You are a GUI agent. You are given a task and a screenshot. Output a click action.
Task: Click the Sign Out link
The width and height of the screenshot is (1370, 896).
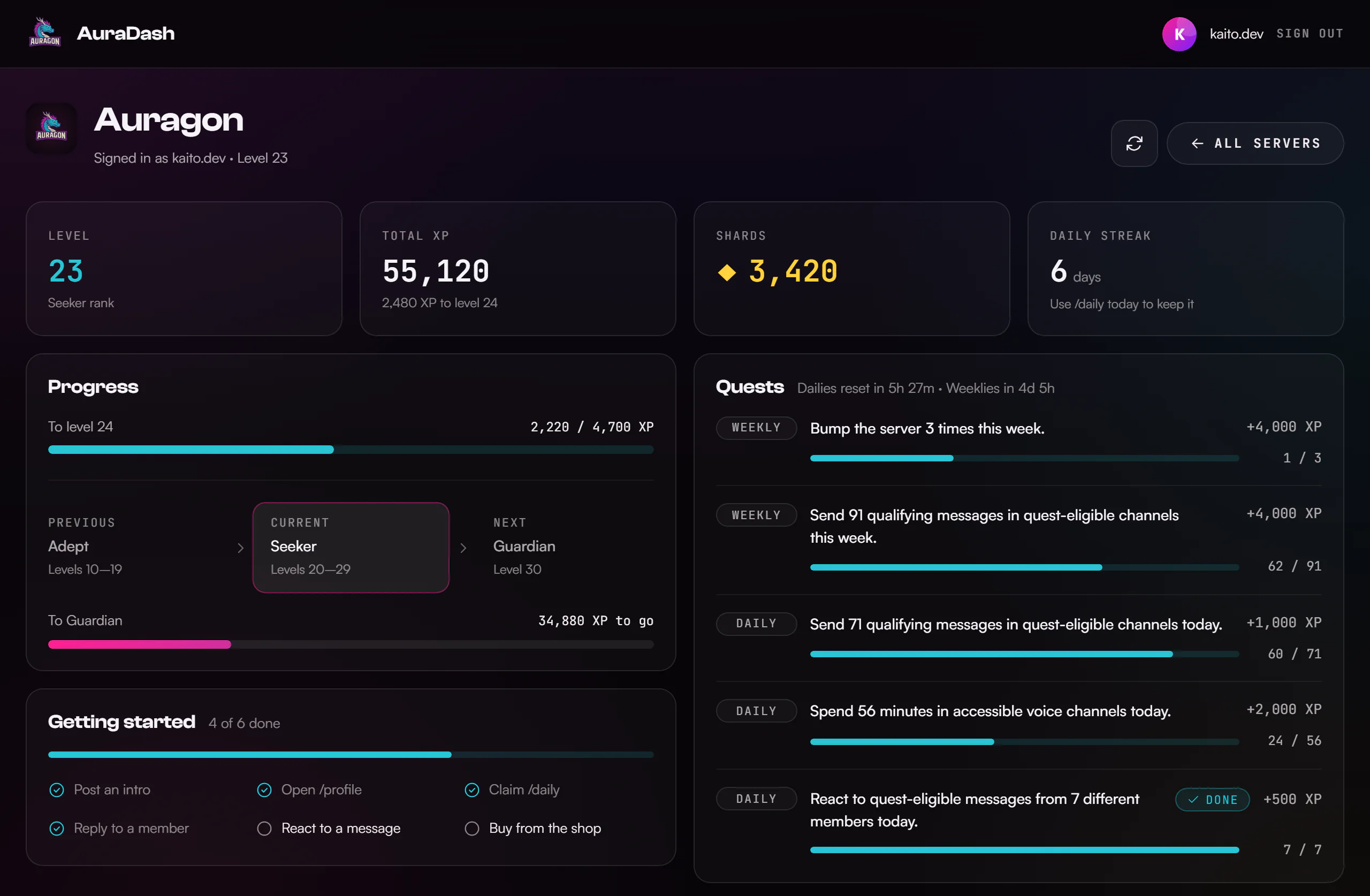coord(1310,34)
